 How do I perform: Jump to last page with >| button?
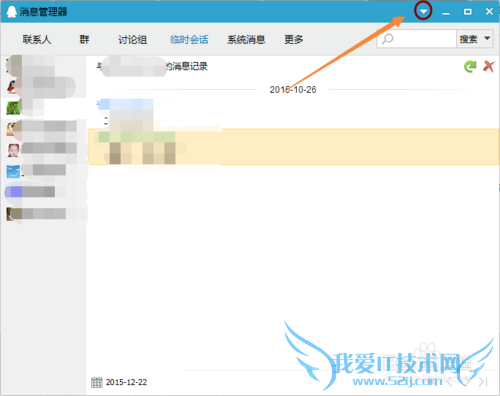(x=483, y=382)
